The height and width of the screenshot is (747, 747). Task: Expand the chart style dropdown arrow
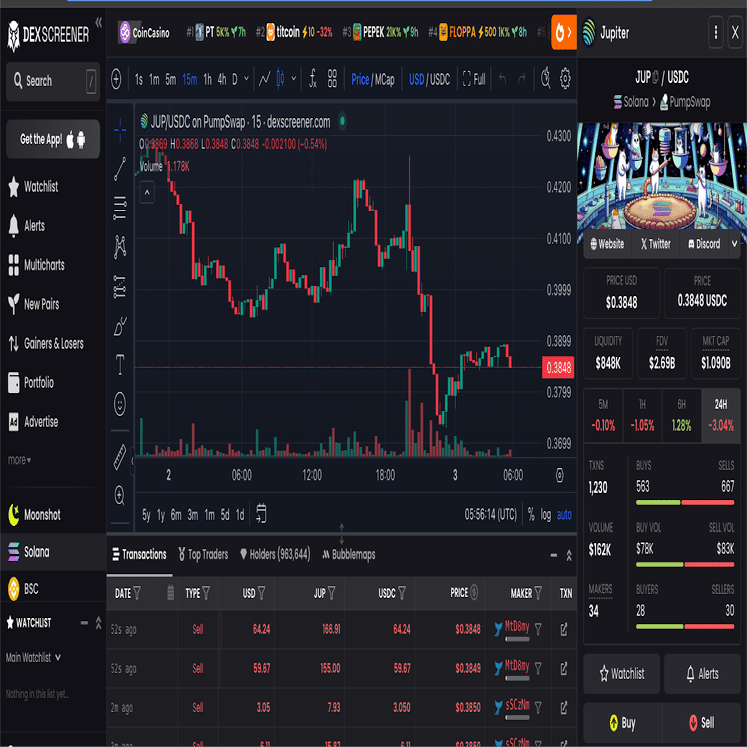coord(294,79)
